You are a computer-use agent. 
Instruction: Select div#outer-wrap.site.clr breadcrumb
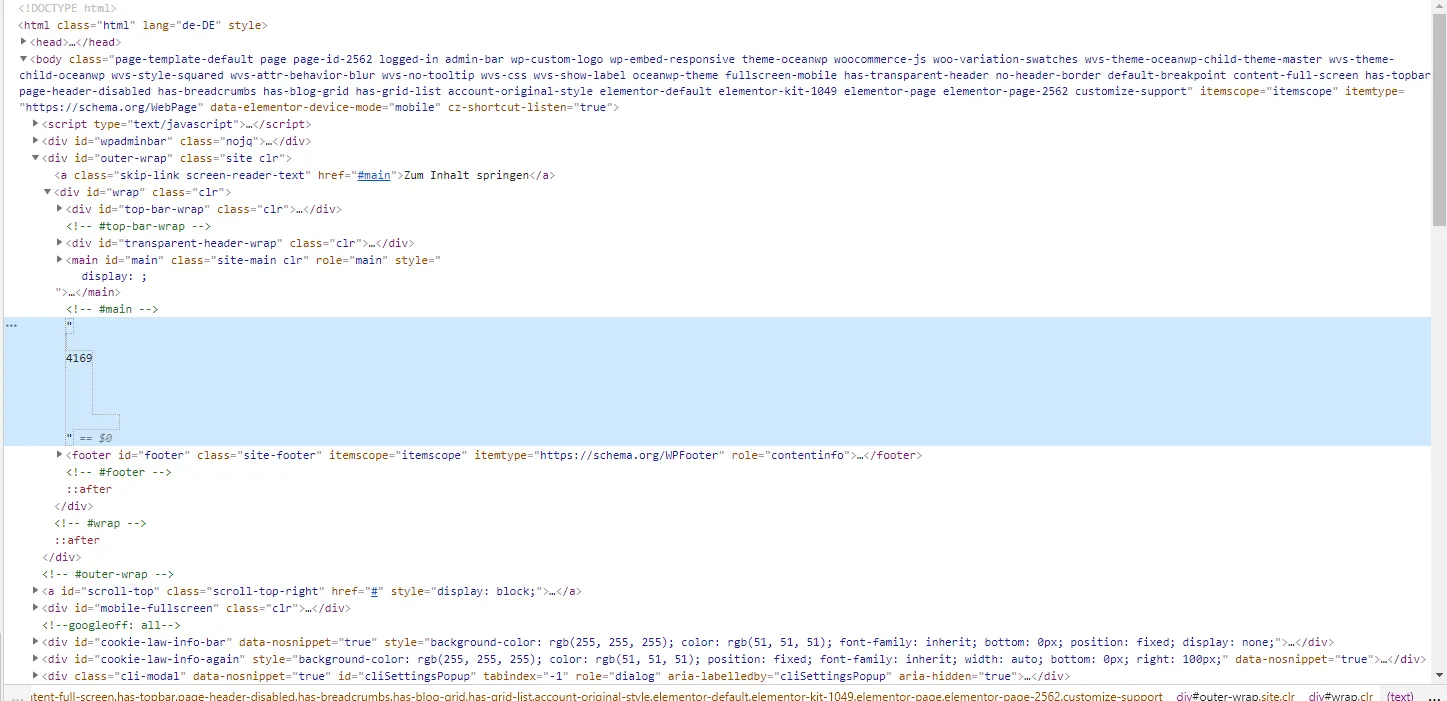[x=1236, y=696]
